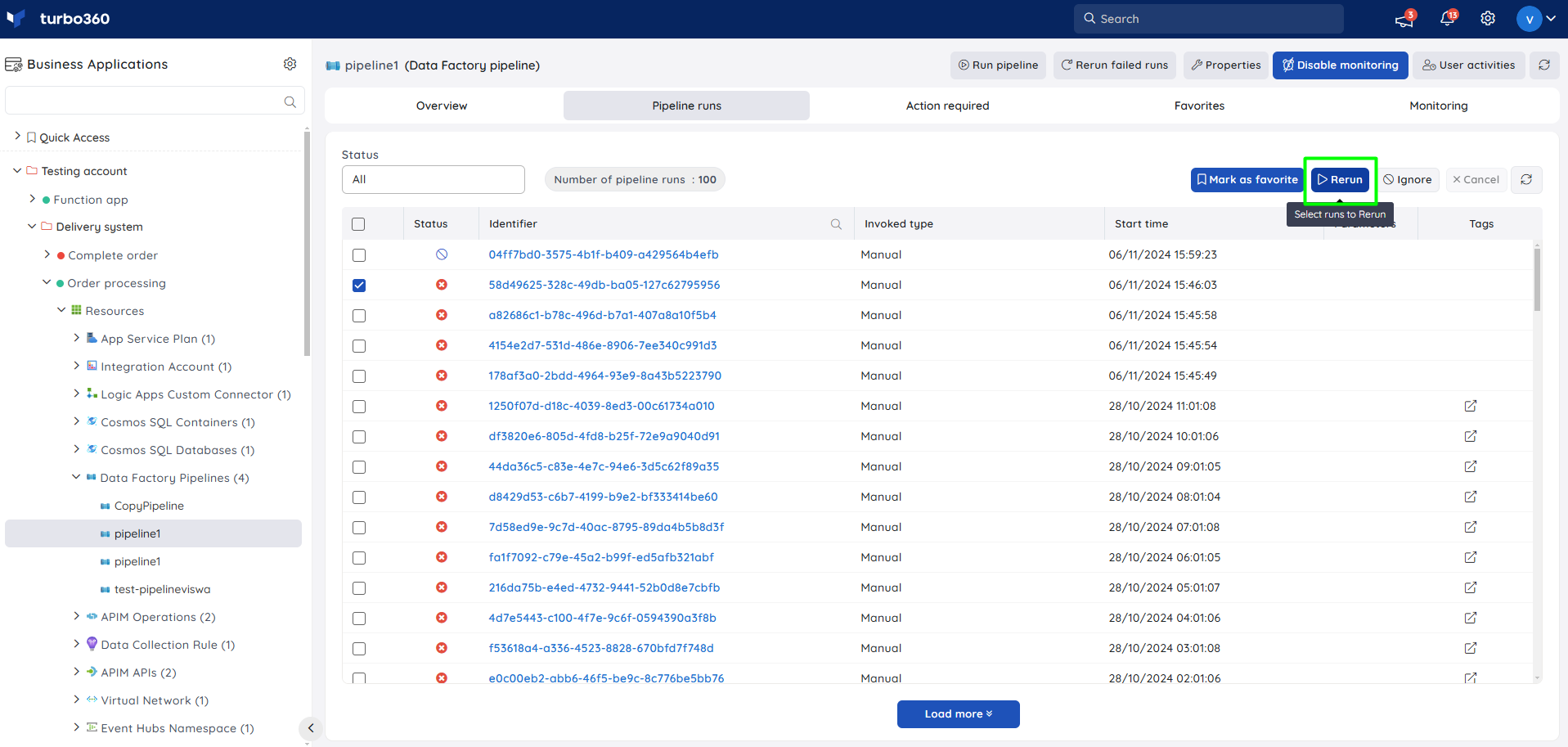Check the box for run a82686c1-b78c-496d-b7a1-407a8a10f5b4

359,316
